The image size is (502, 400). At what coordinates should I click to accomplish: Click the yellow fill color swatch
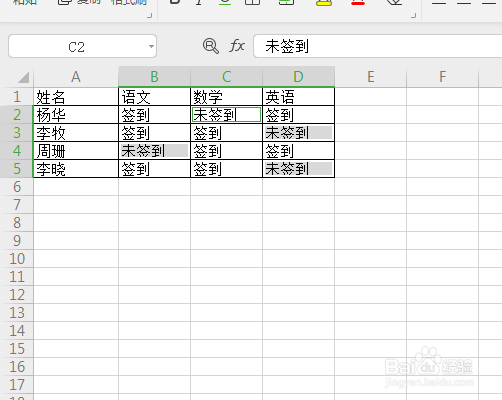tap(324, 3)
